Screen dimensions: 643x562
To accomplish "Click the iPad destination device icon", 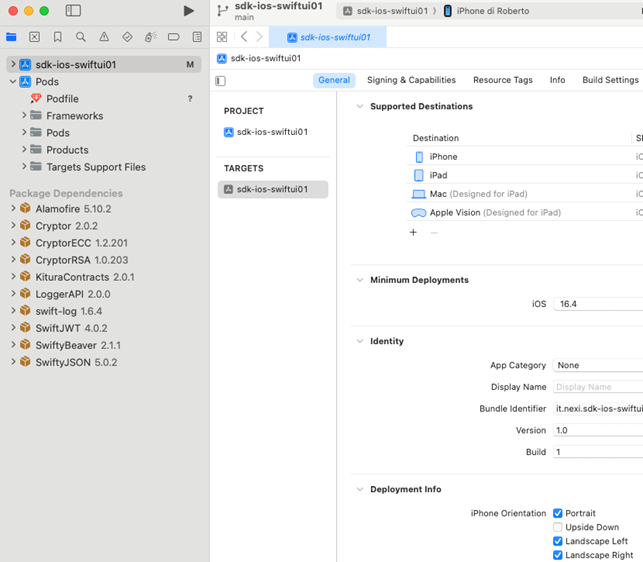I will point(419,175).
